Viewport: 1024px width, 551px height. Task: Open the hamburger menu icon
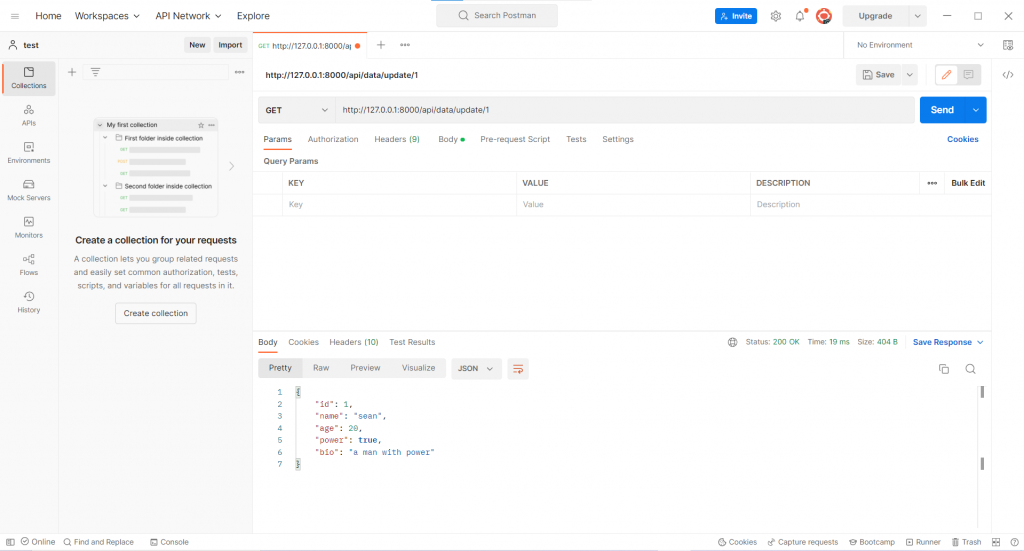15,16
